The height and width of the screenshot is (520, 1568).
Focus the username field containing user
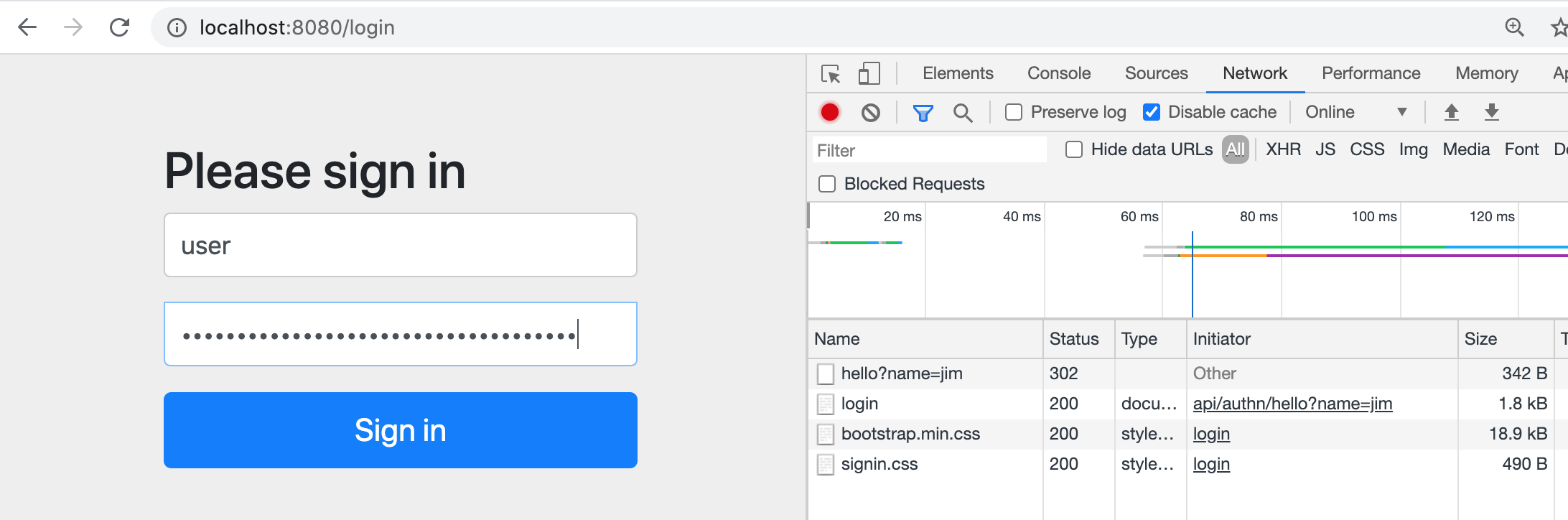(401, 245)
